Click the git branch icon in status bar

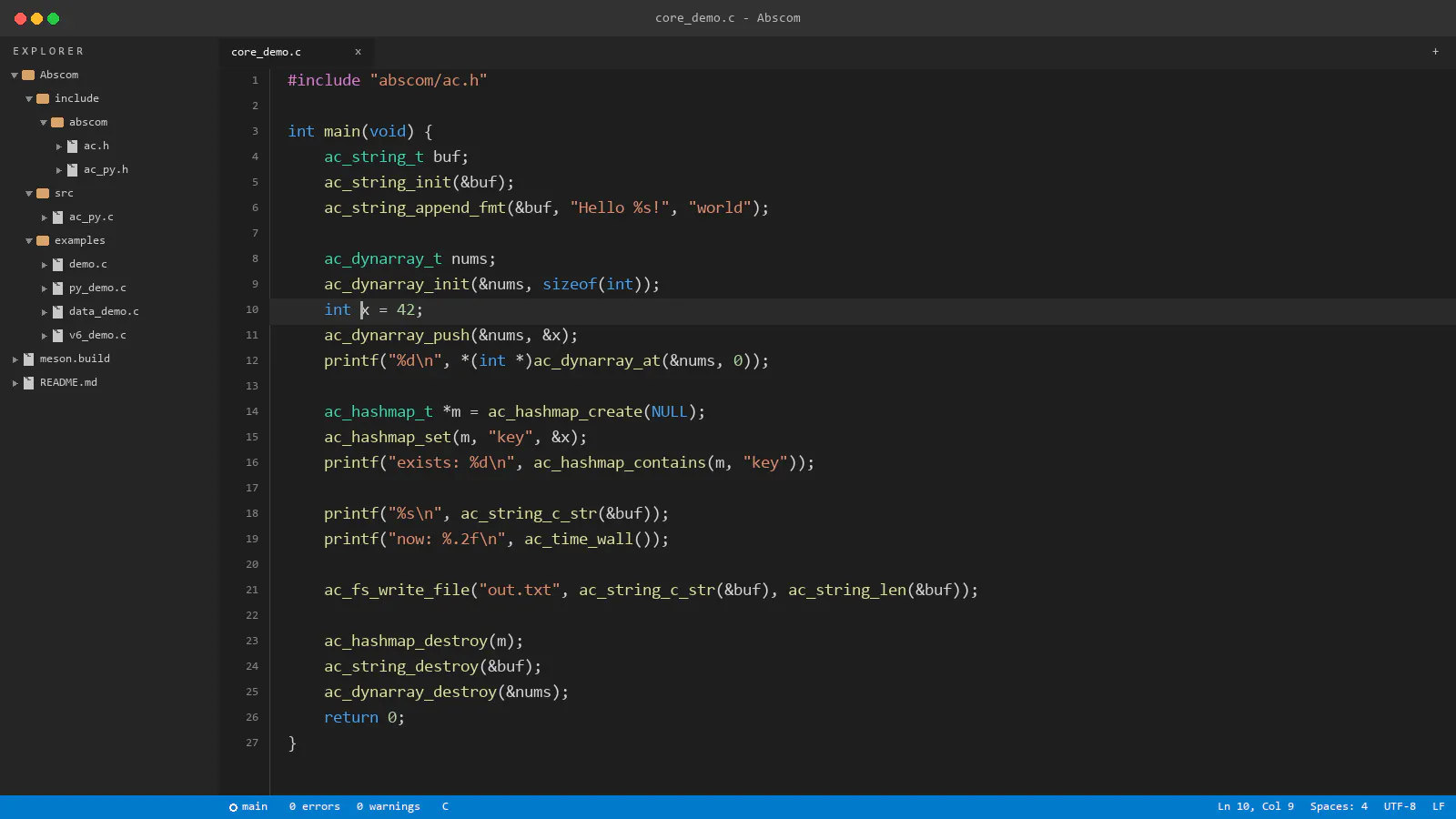233,807
